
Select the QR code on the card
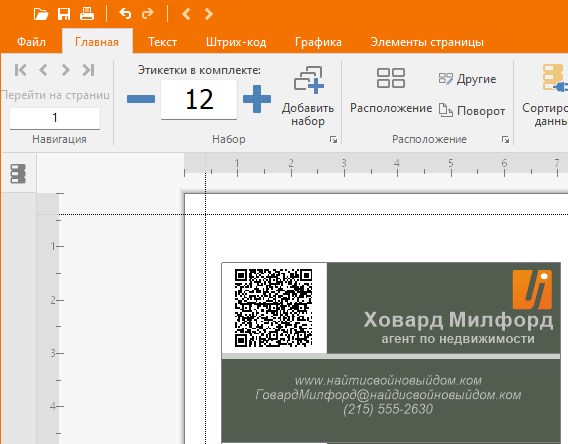pos(273,307)
